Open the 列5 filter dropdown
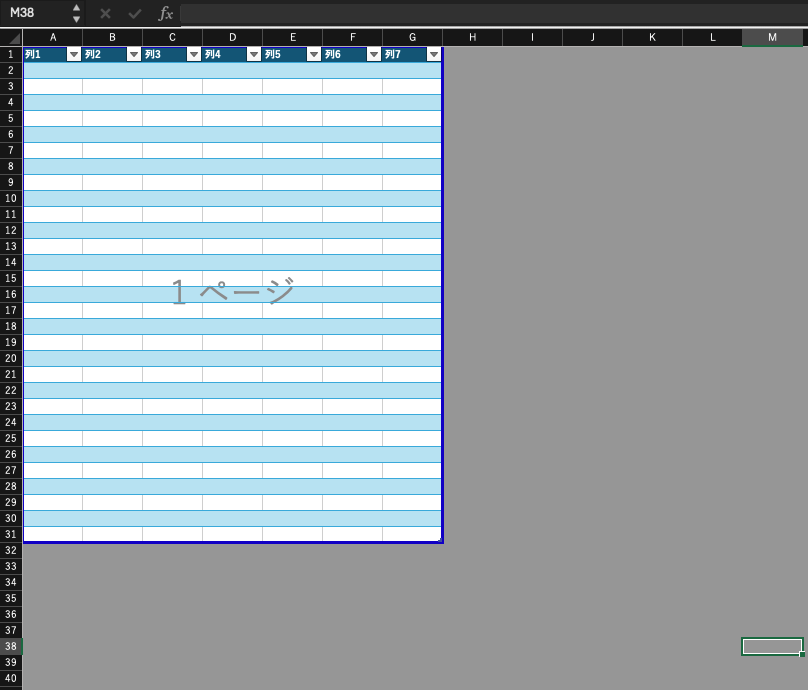808x690 pixels. [313, 55]
